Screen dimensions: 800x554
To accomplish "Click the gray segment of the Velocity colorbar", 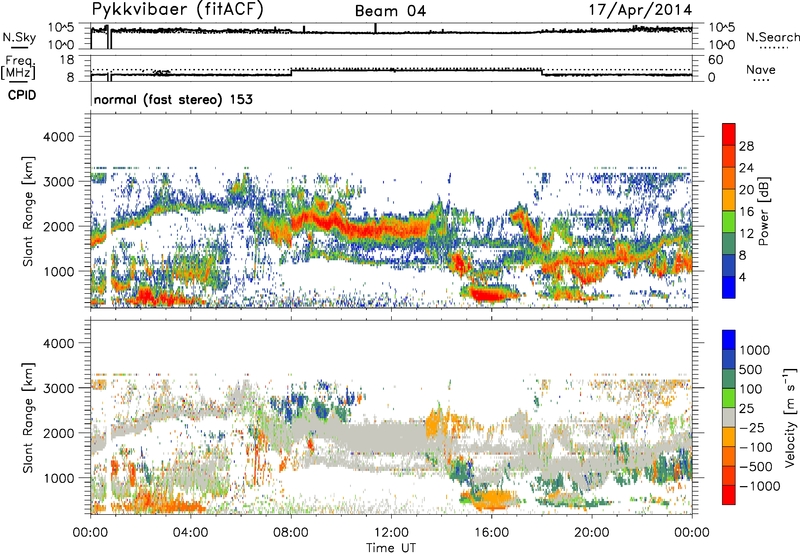I will pyautogui.click(x=729, y=418).
